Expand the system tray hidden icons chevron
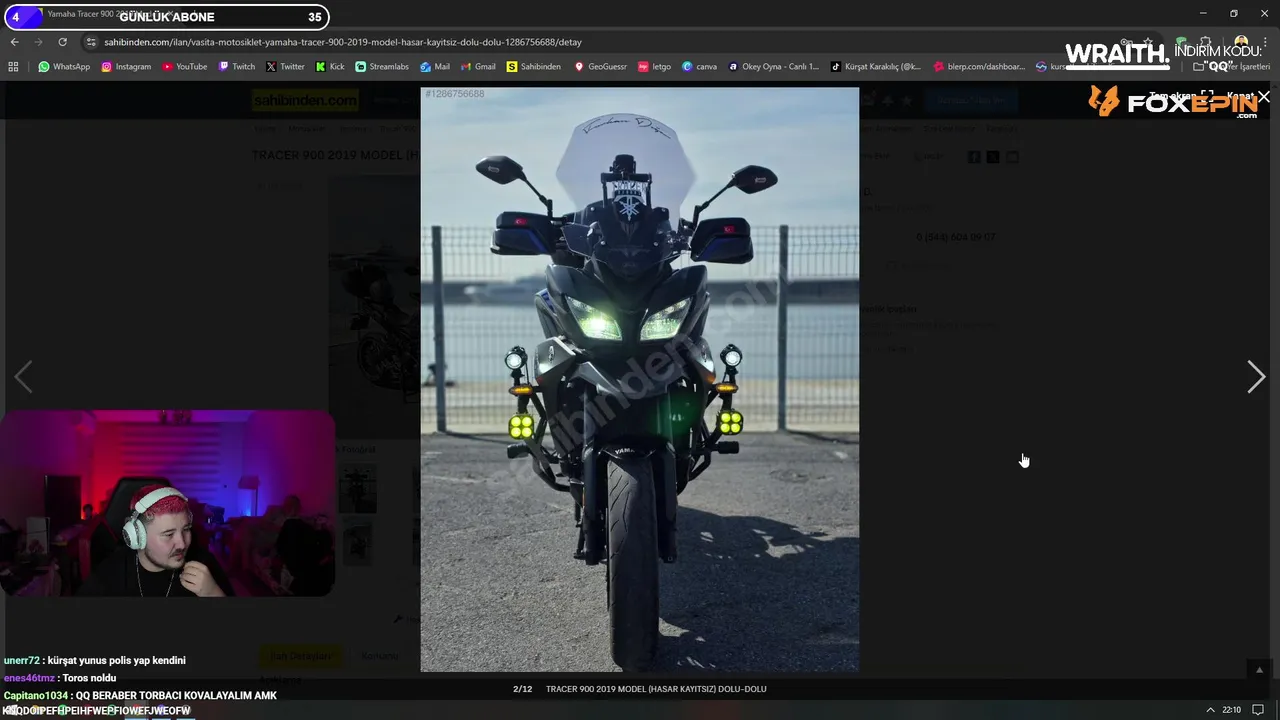1280x720 pixels. point(1210,710)
